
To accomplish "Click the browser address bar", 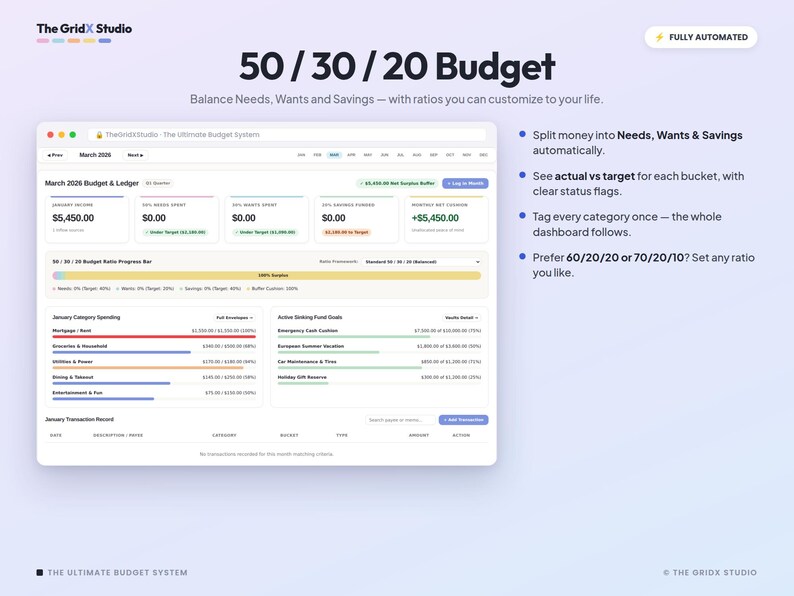I will 287,135.
